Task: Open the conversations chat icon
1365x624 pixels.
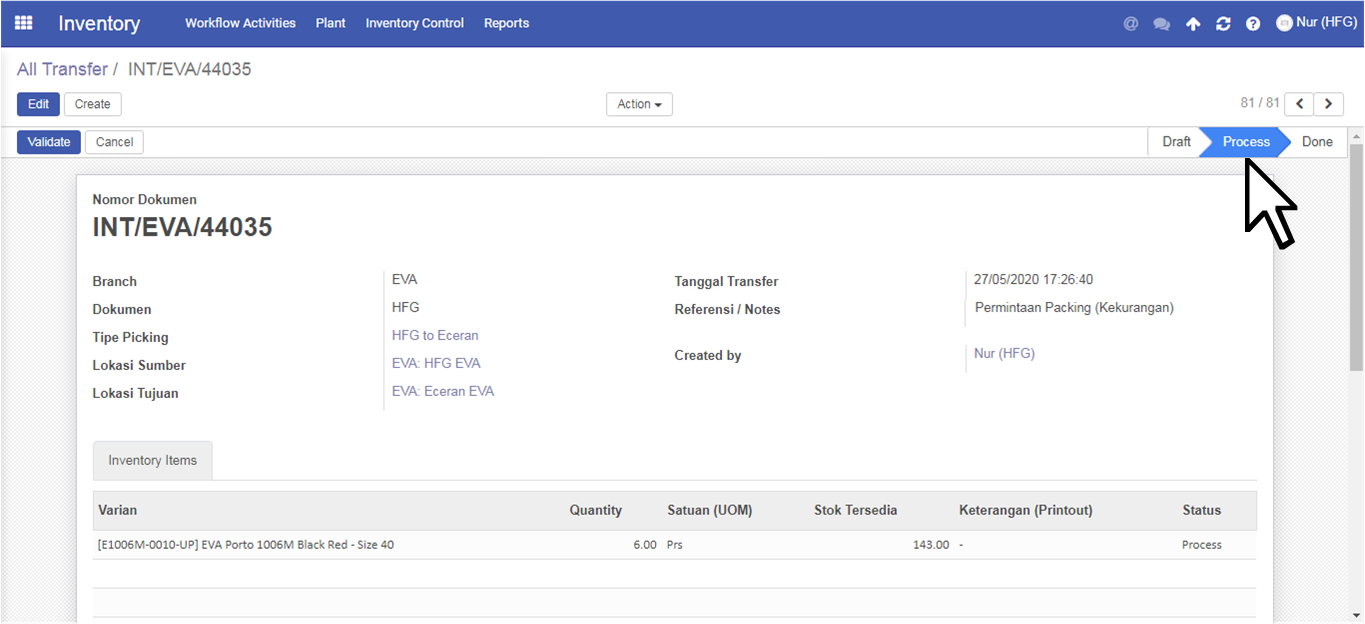Action: (1161, 24)
